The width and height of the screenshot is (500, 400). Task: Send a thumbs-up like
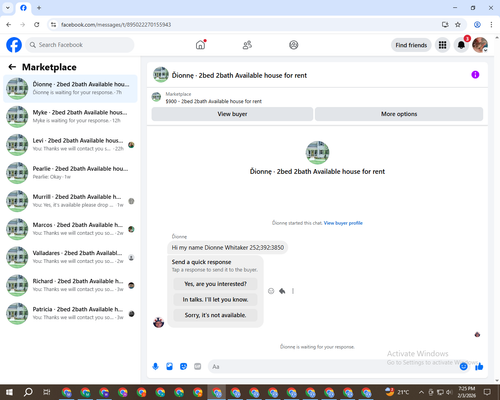coord(479,367)
